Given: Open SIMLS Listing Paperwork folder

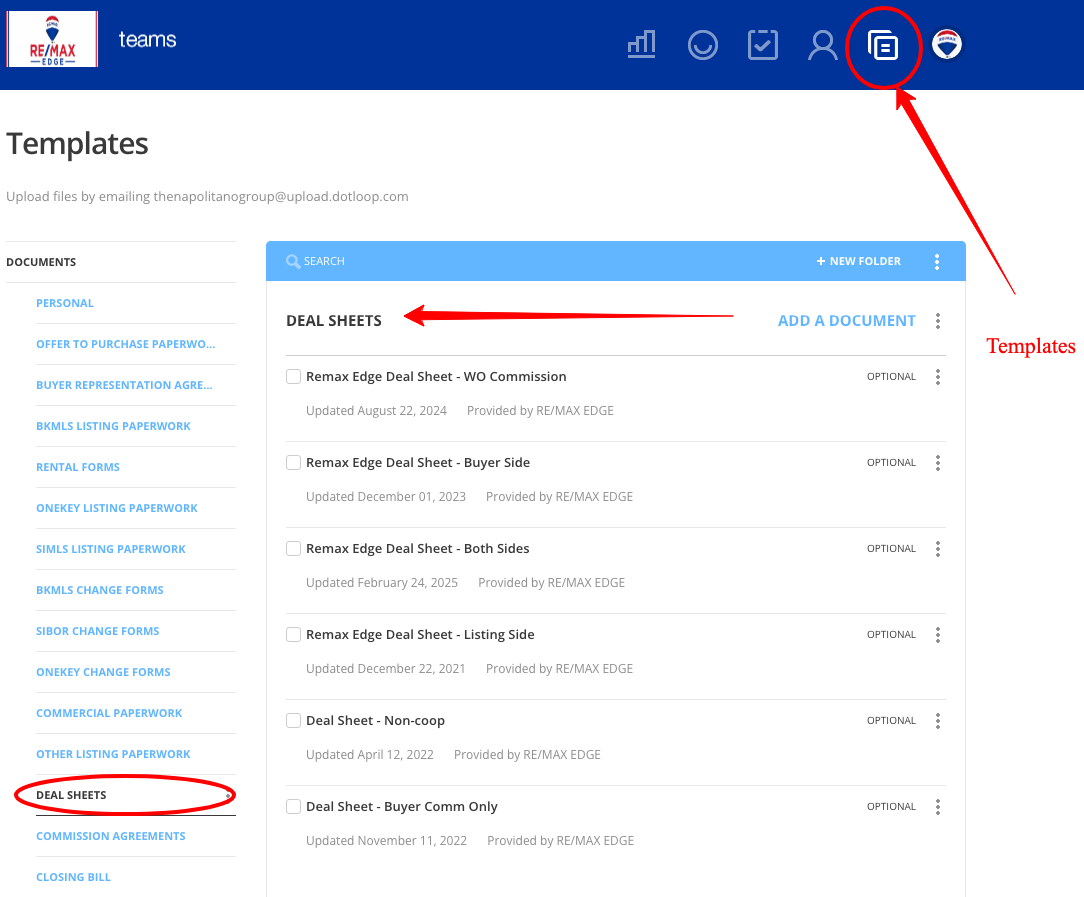Looking at the screenshot, I should click(111, 549).
